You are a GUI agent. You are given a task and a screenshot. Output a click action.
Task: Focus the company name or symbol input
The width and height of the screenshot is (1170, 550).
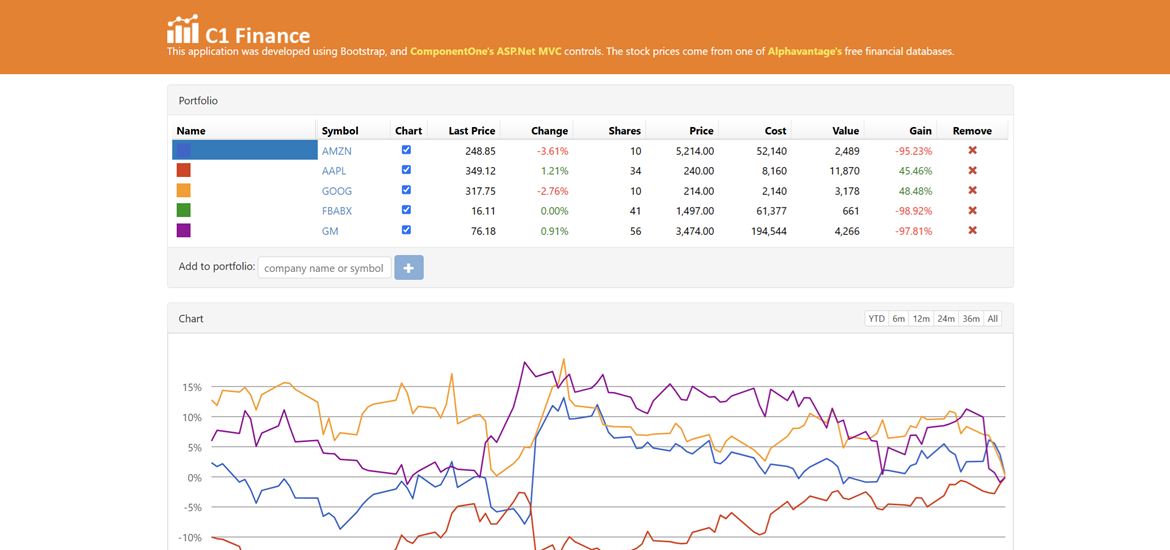pos(325,268)
